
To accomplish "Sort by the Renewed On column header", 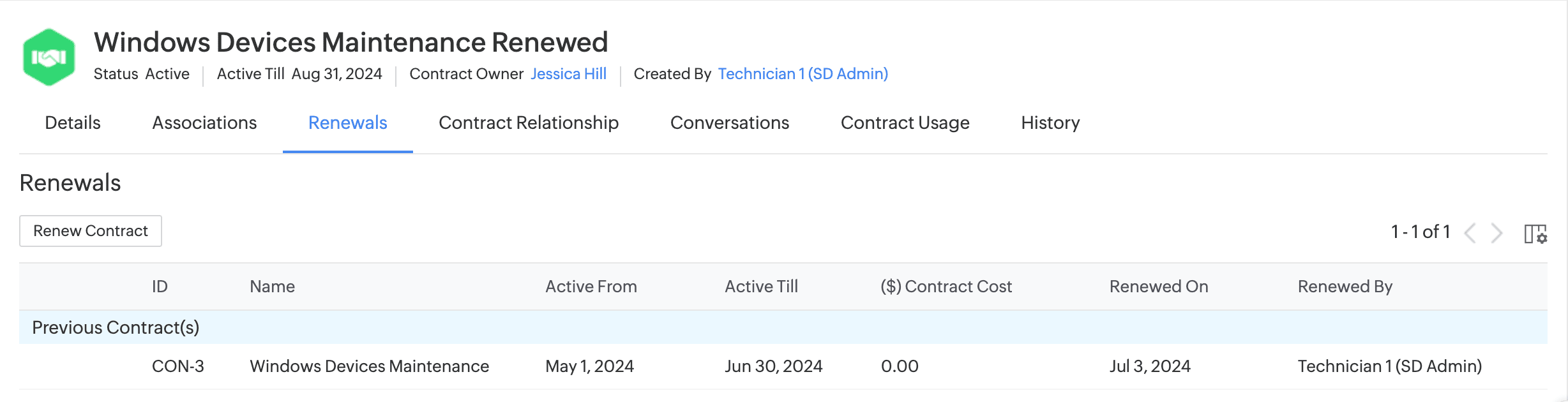I will [x=1158, y=287].
